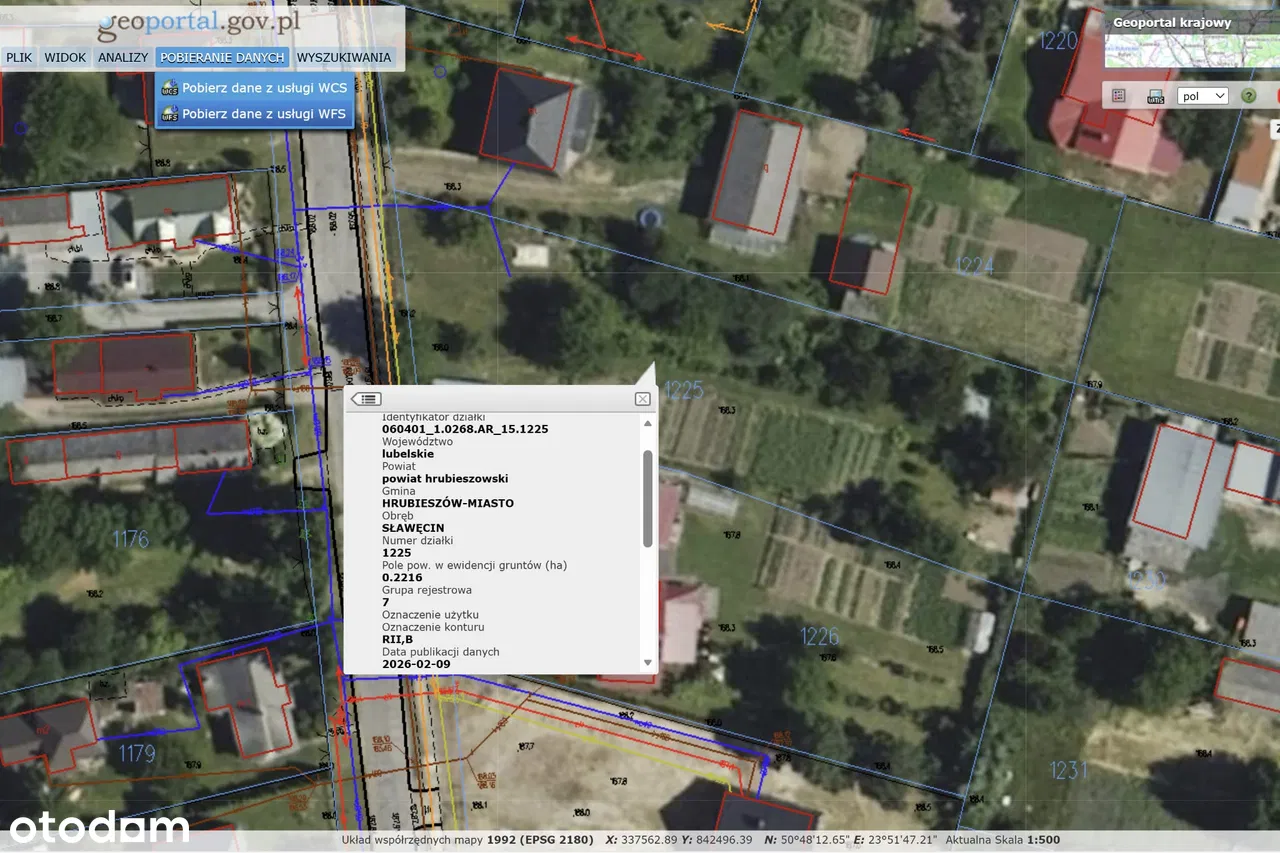Collapse the POBIERANIE DANYCH menu
The height and width of the screenshot is (853, 1280).
[222, 57]
